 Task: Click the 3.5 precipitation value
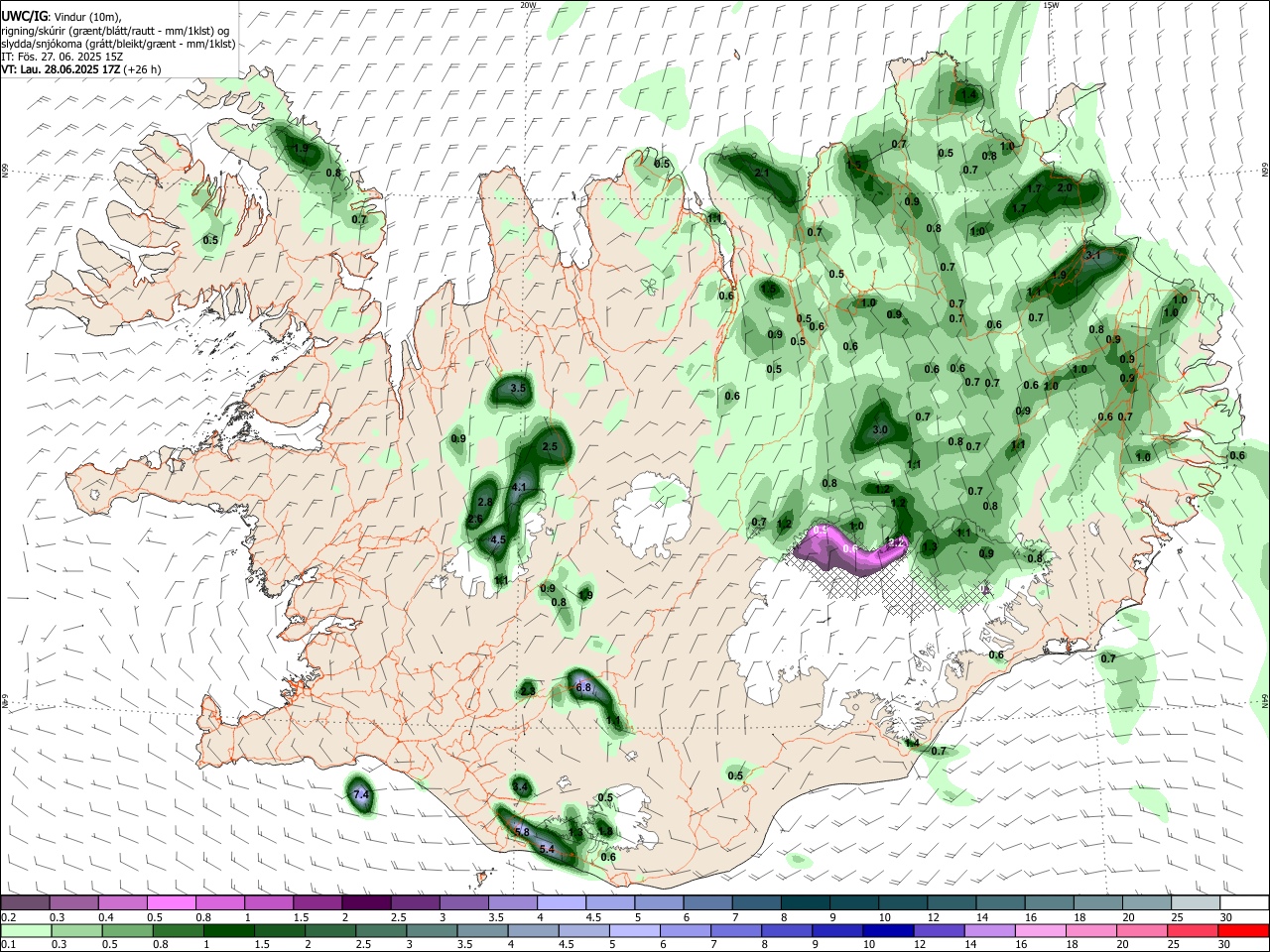coord(518,389)
